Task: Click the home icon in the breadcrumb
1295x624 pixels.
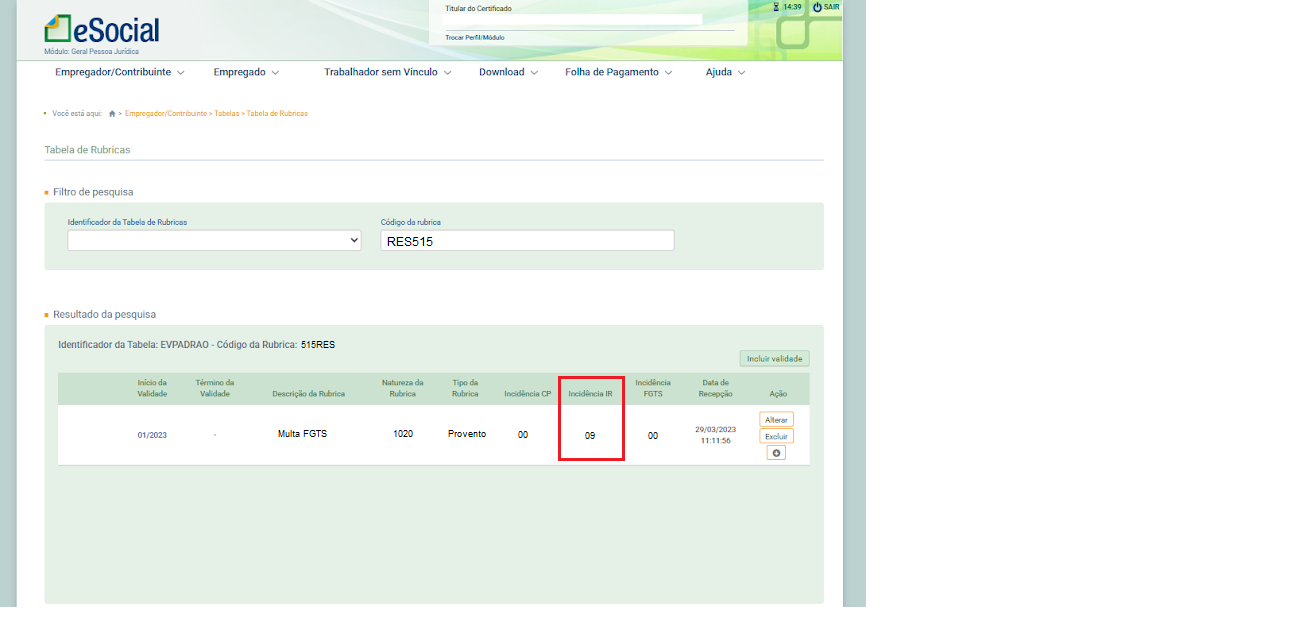Action: click(x=112, y=114)
